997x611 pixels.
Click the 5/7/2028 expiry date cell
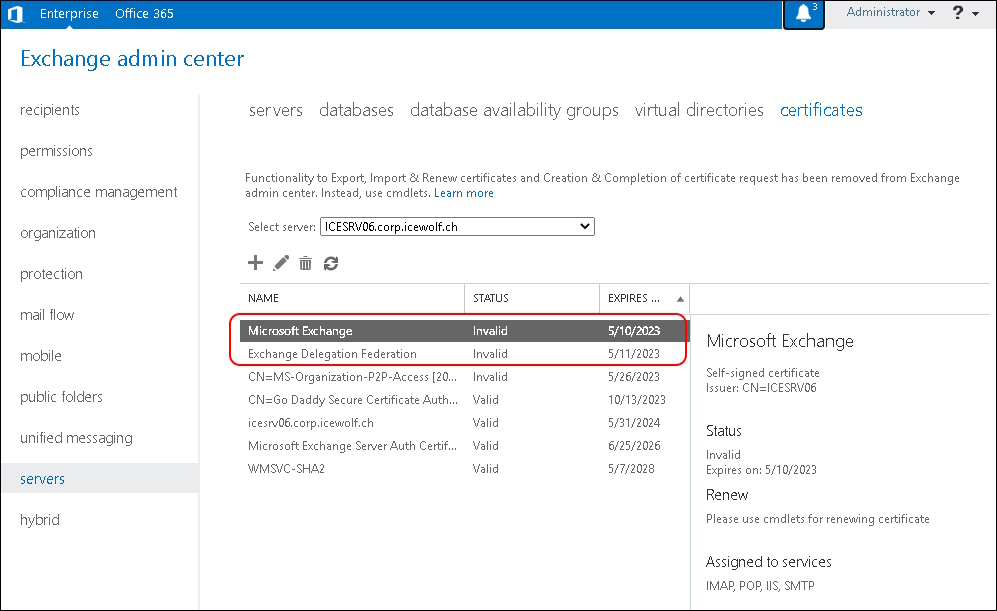631,468
